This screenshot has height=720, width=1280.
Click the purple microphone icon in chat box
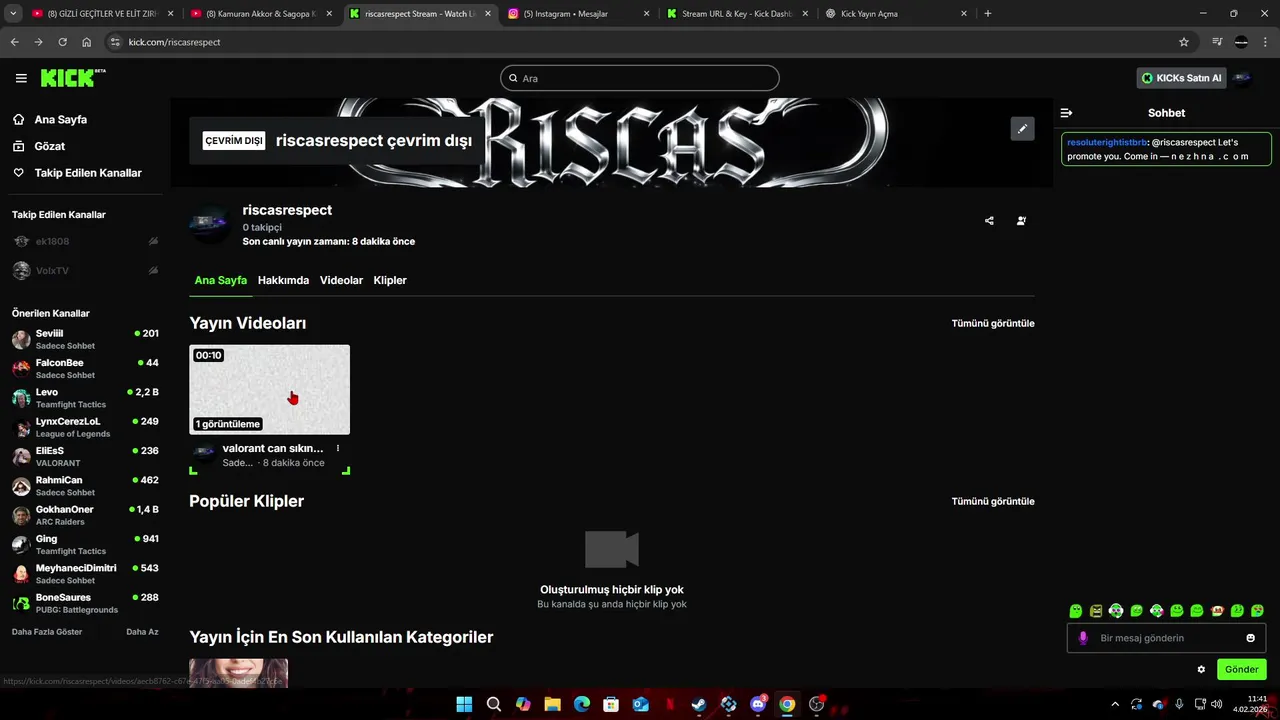pyautogui.click(x=1083, y=638)
